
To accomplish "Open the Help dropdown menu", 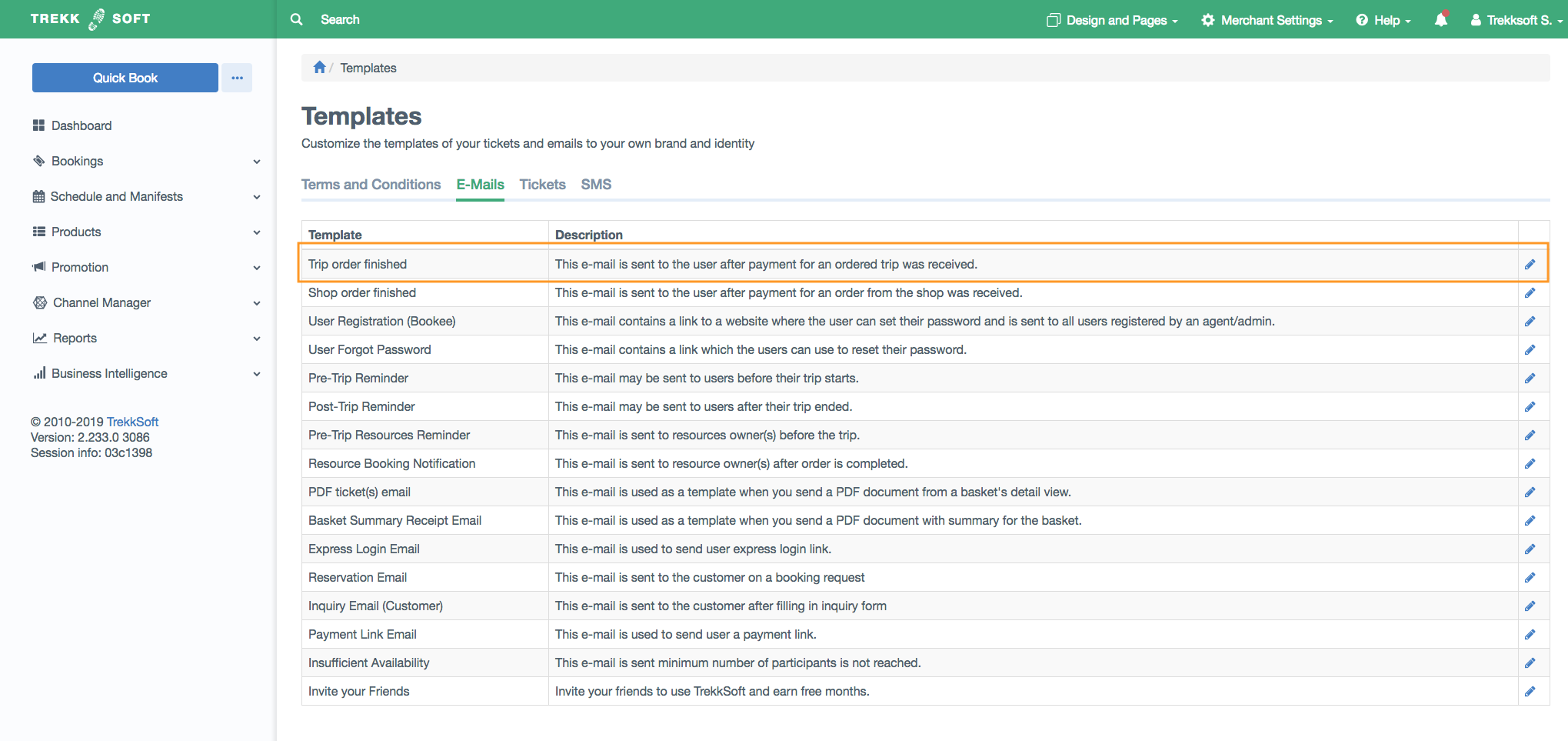I will (x=1383, y=20).
